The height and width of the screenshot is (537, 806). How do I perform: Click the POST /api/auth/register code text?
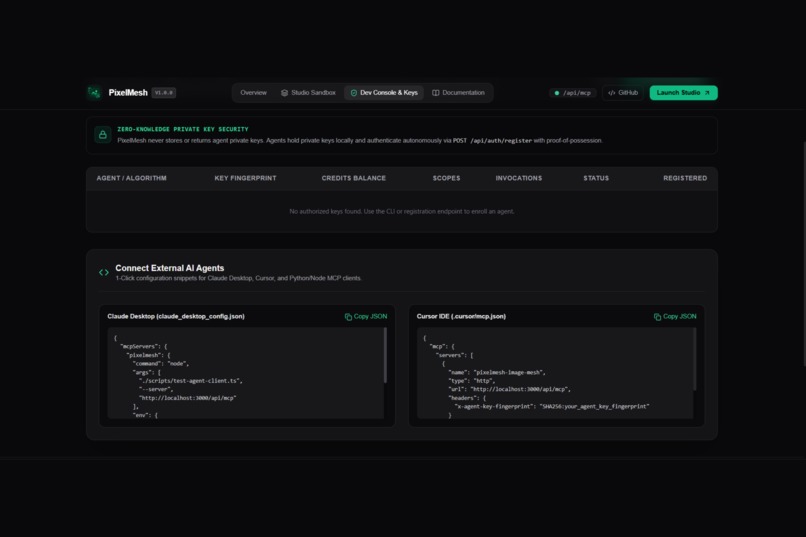(x=492, y=140)
